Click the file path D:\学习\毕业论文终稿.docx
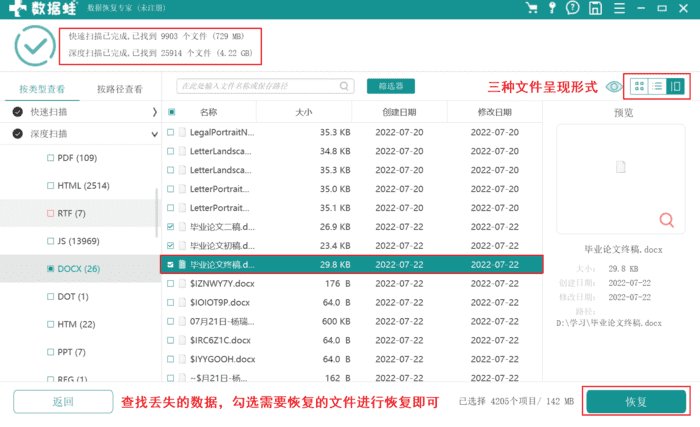Image resolution: width=700 pixels, height=427 pixels. pyautogui.click(x=609, y=323)
